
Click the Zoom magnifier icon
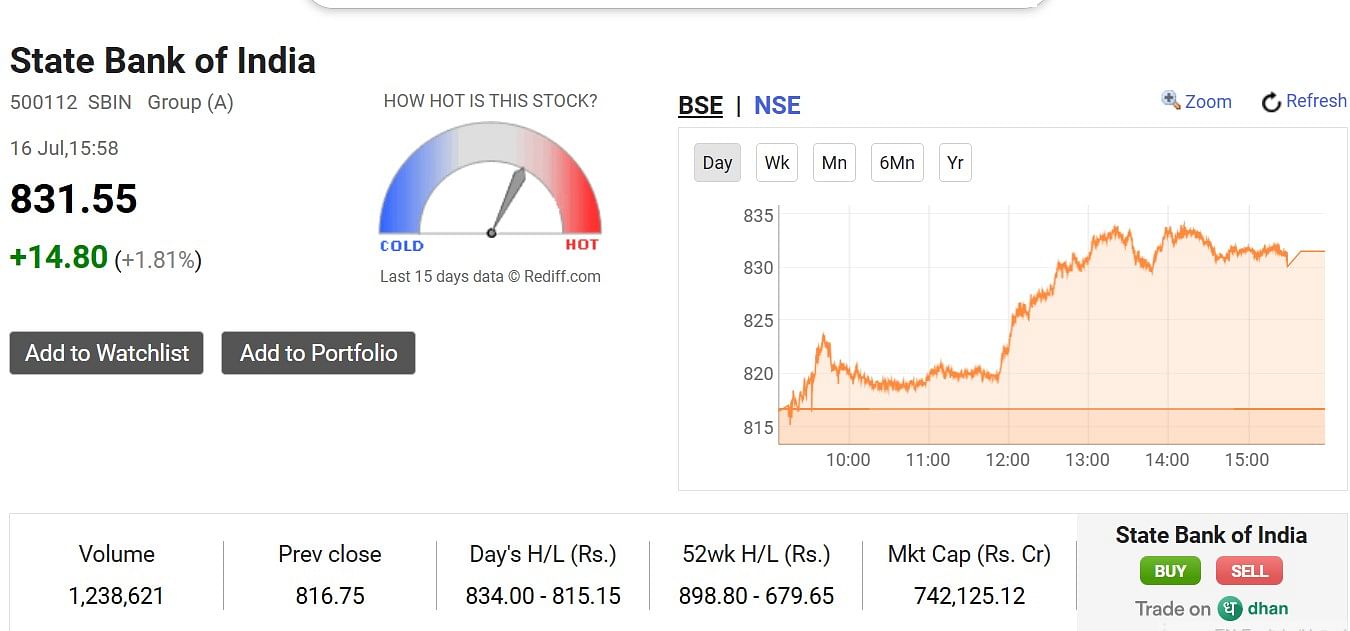(x=1170, y=100)
